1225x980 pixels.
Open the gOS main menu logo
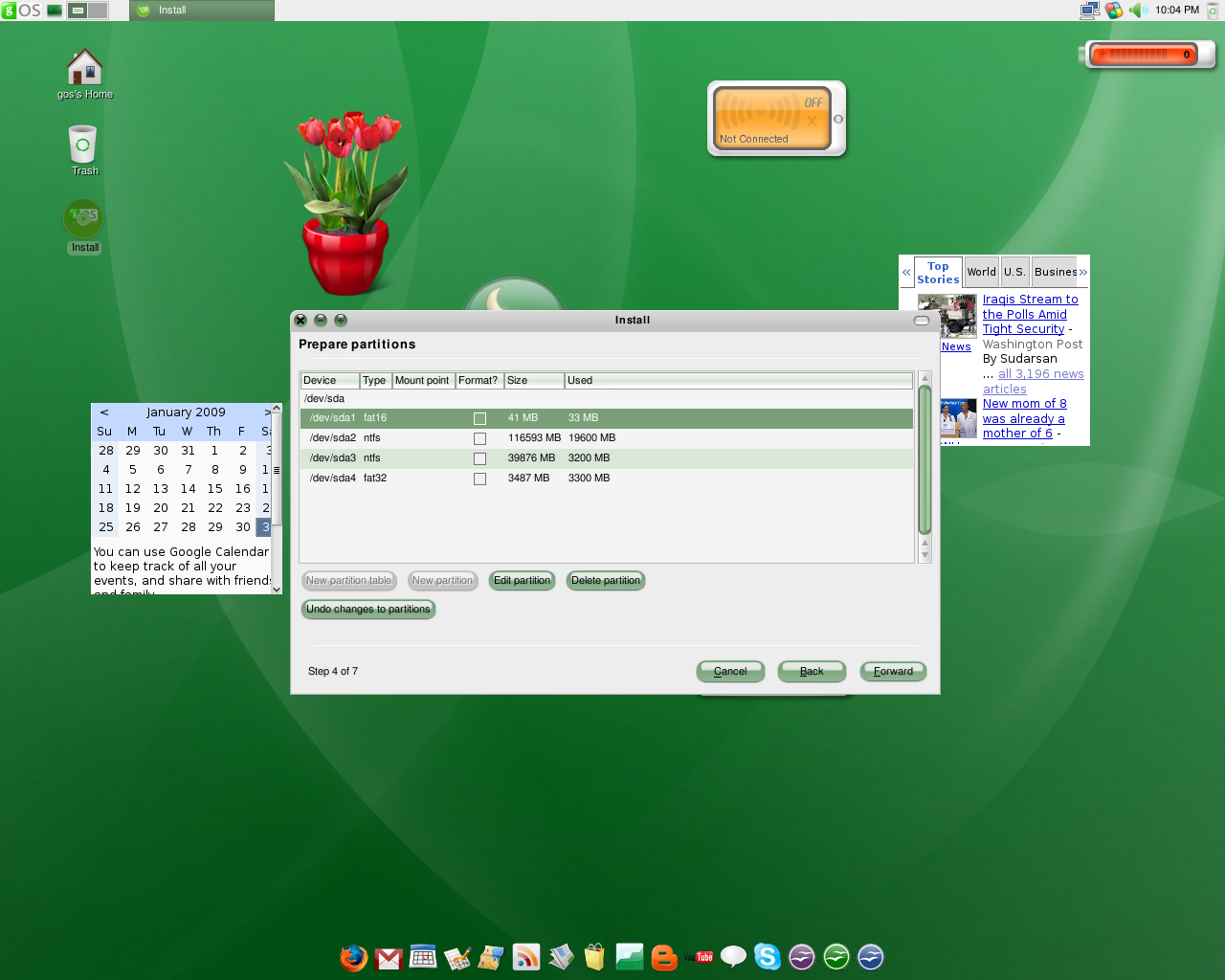pyautogui.click(x=21, y=11)
